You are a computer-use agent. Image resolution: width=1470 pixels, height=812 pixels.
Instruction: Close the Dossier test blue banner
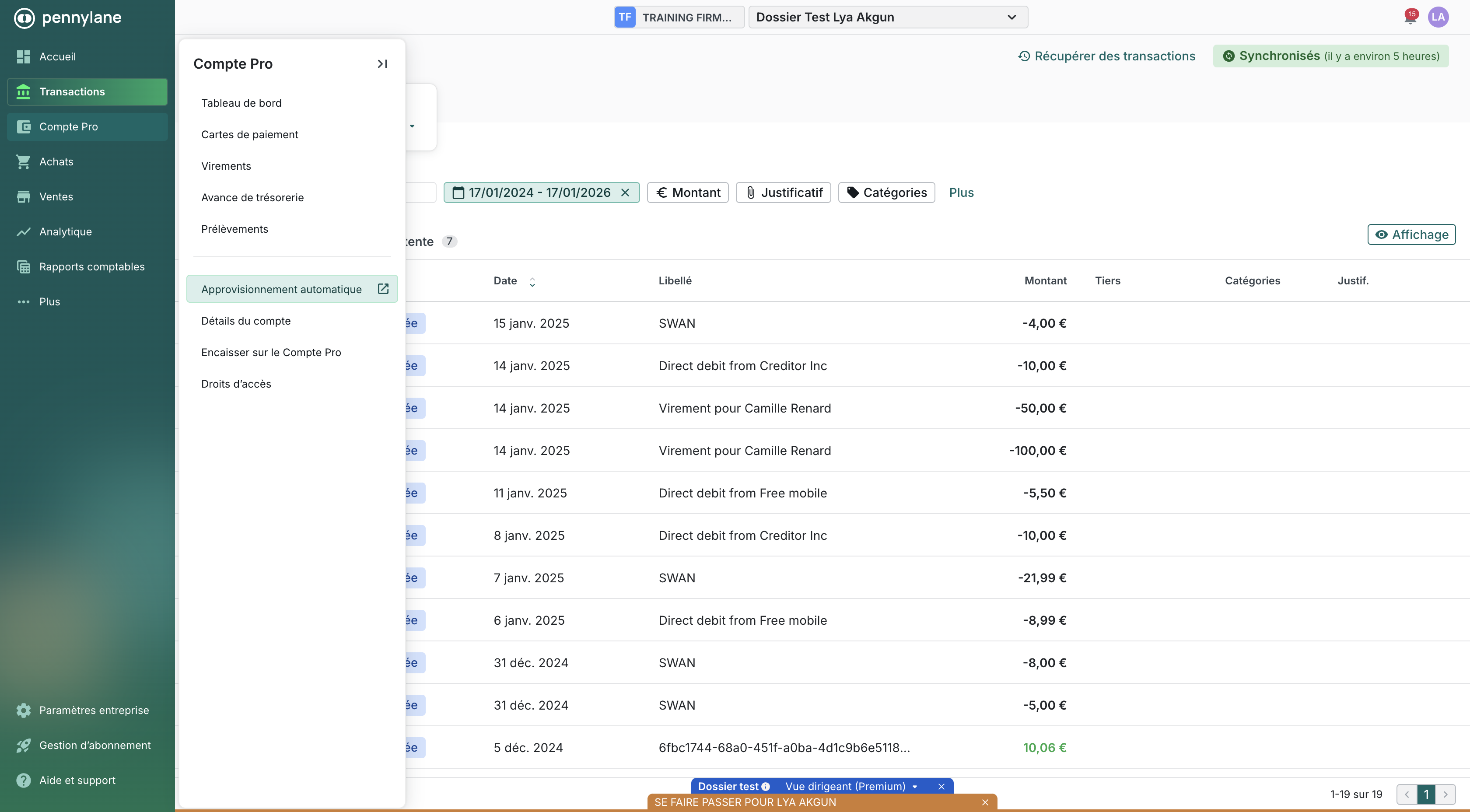[x=941, y=786]
